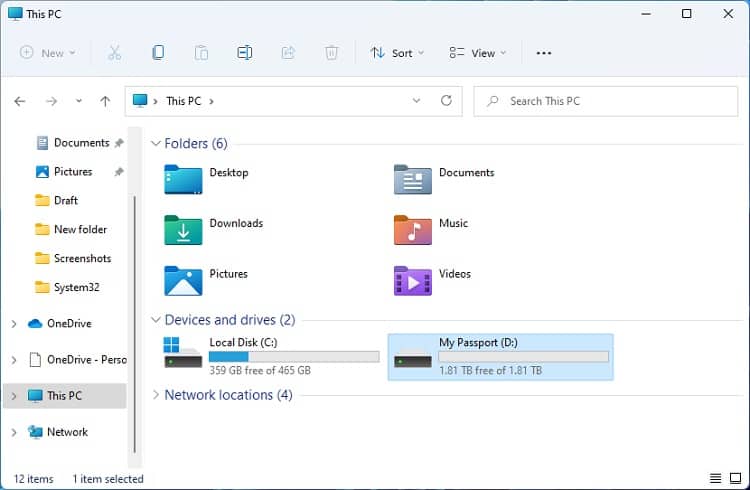750x490 pixels.
Task: Click the Copy icon in toolbar
Action: [158, 53]
